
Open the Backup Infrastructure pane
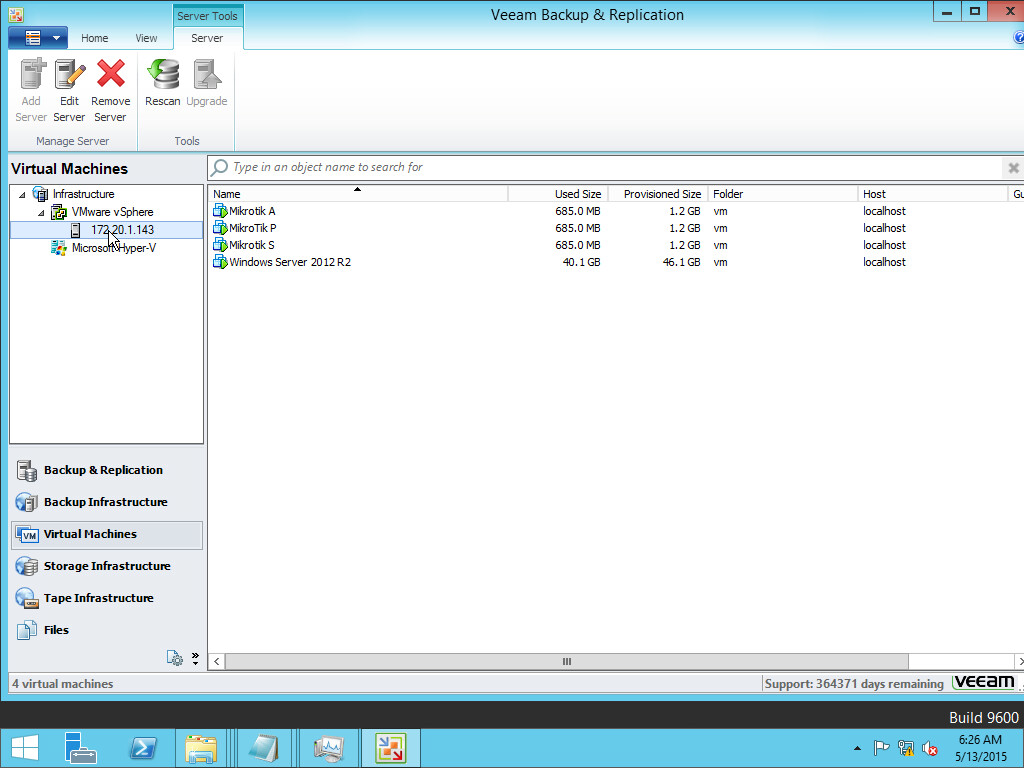coord(107,502)
